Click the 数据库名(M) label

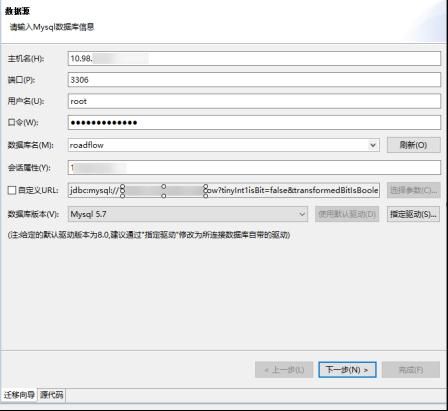(x=31, y=145)
